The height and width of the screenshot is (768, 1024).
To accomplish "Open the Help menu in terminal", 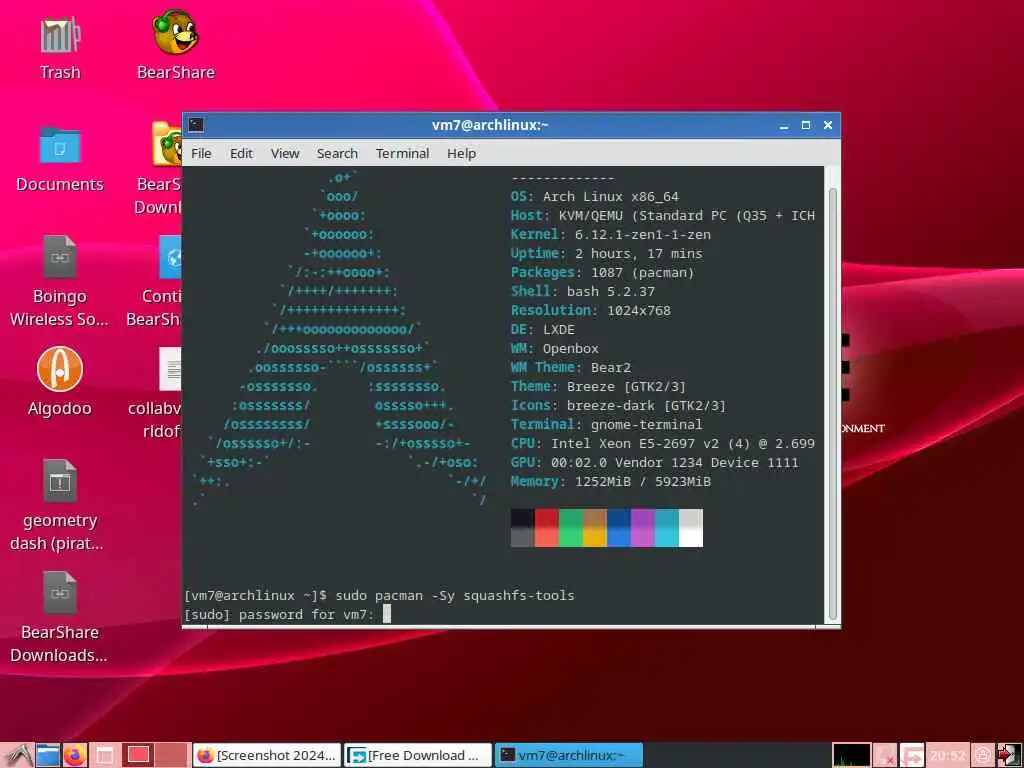I will pyautogui.click(x=461, y=153).
